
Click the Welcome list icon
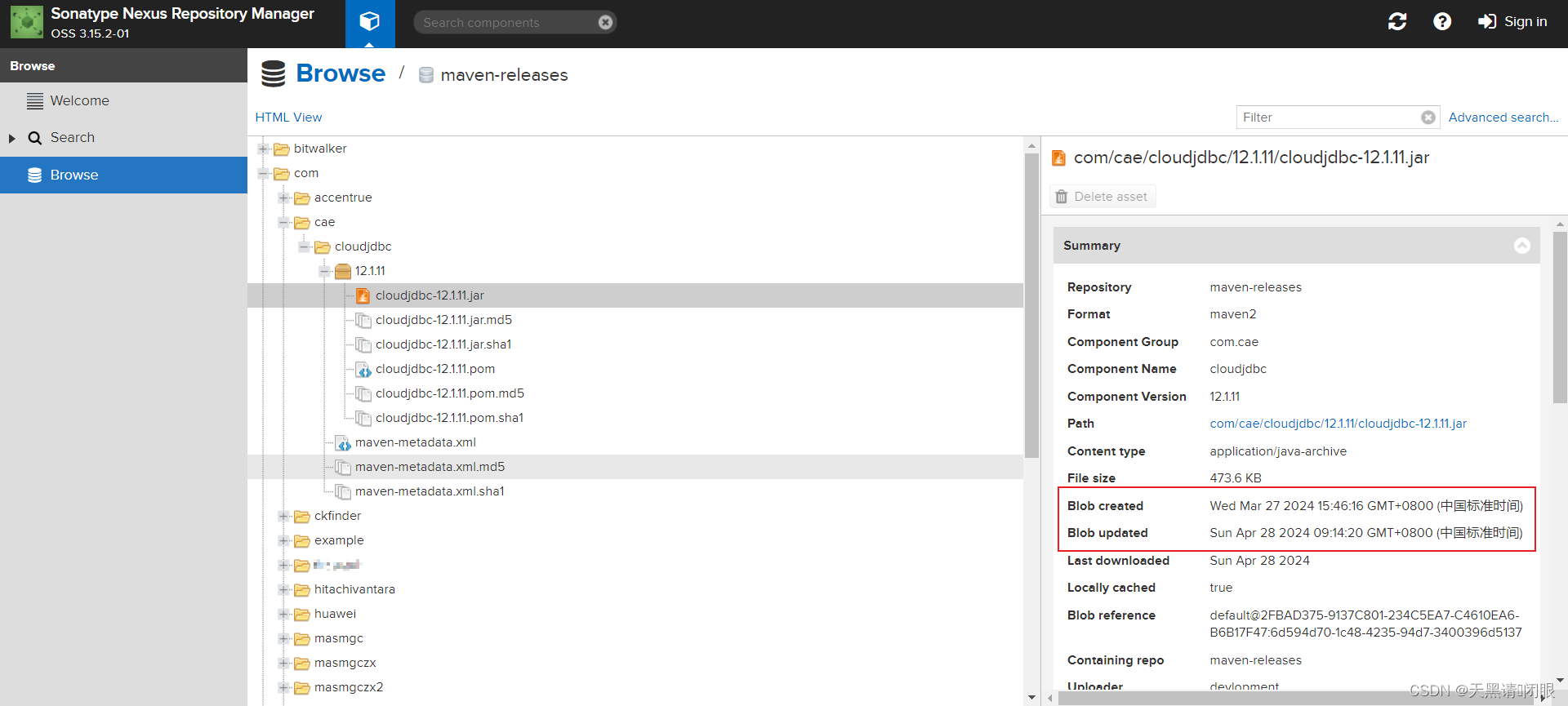(35, 101)
